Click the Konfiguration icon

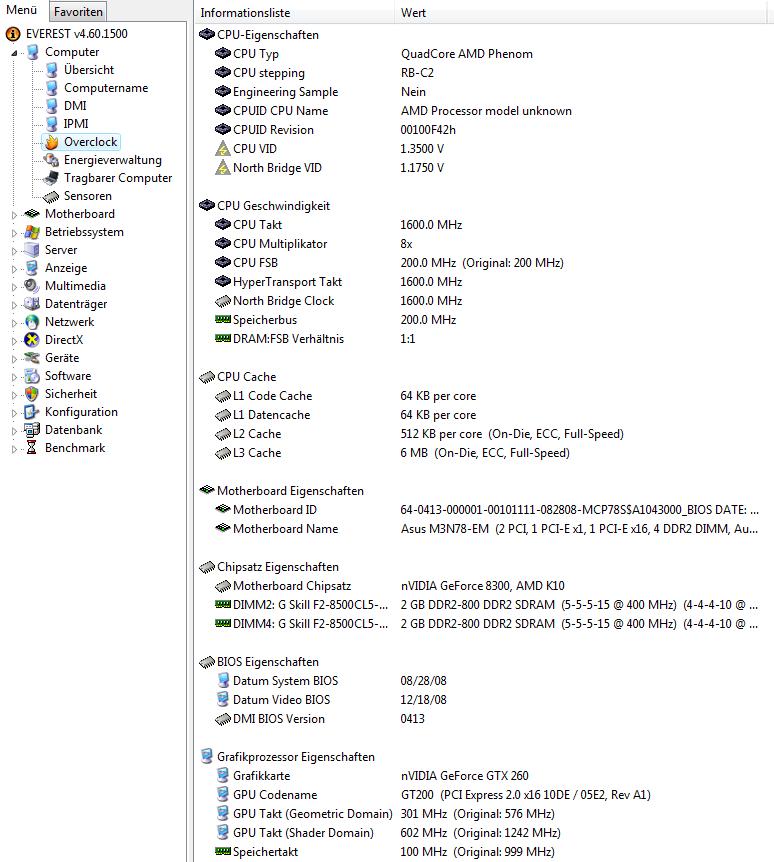(32, 412)
